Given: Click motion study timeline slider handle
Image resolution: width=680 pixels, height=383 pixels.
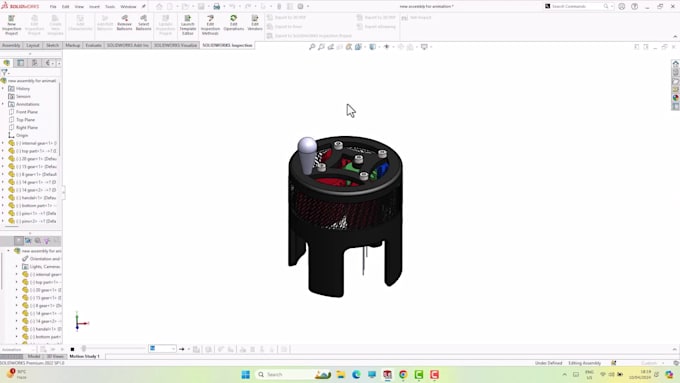Looking at the screenshot, I should (x=84, y=348).
